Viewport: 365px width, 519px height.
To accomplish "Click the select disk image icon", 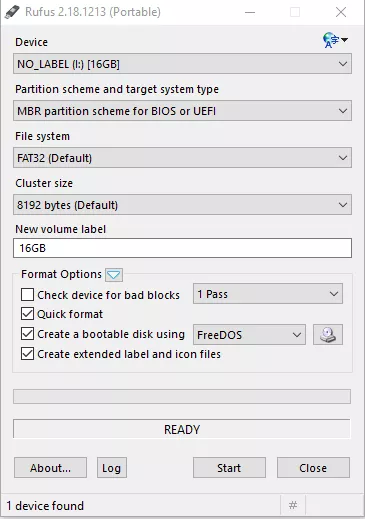I will (328, 334).
